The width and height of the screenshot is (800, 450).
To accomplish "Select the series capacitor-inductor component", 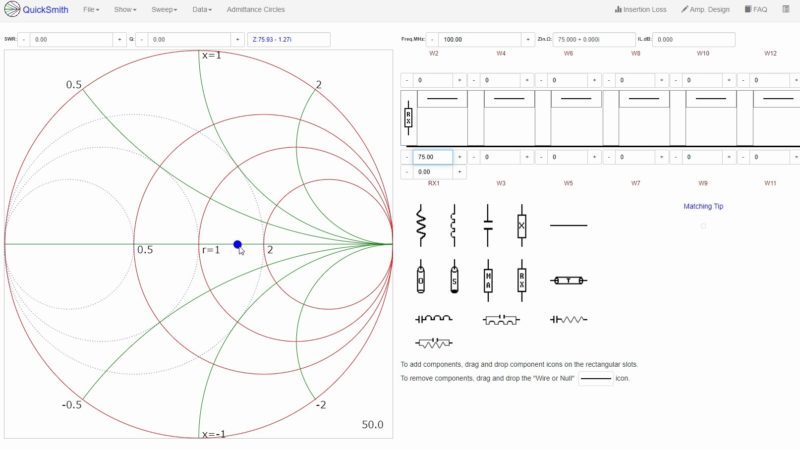I will [x=433, y=319].
